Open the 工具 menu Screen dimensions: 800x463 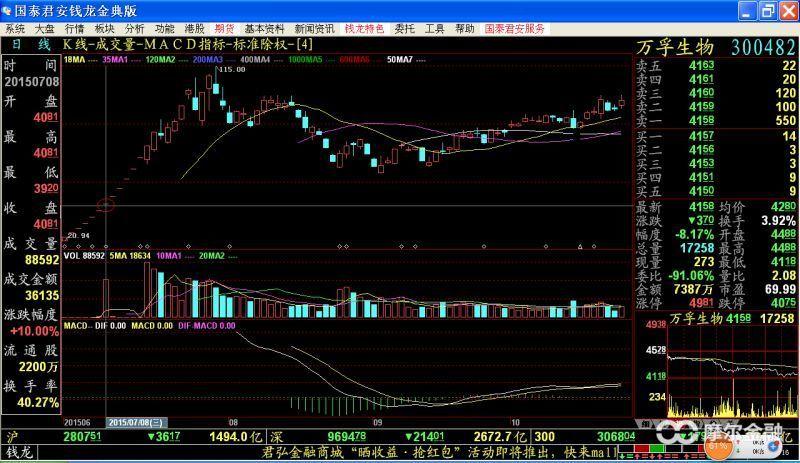coord(435,29)
